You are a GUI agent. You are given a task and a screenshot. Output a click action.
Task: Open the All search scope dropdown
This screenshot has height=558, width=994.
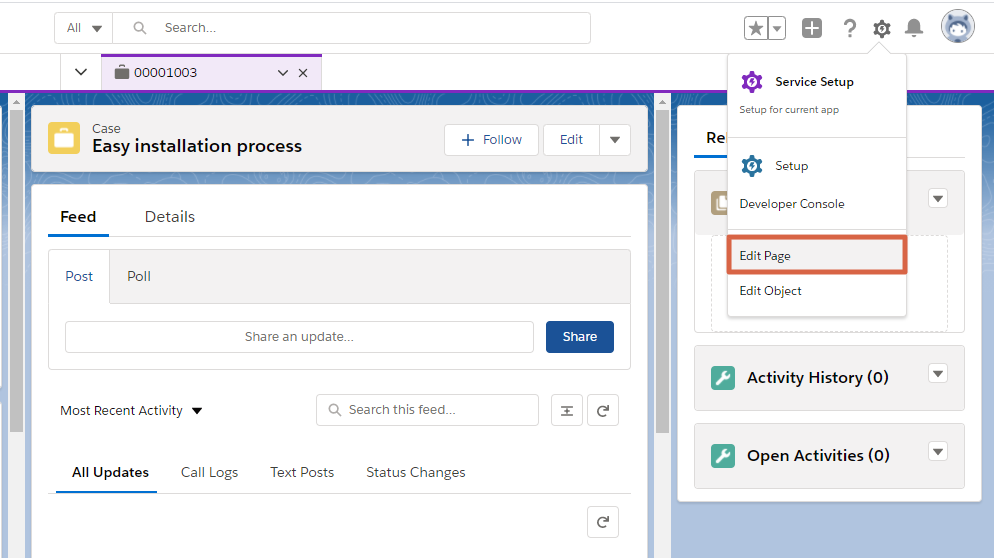tap(84, 28)
